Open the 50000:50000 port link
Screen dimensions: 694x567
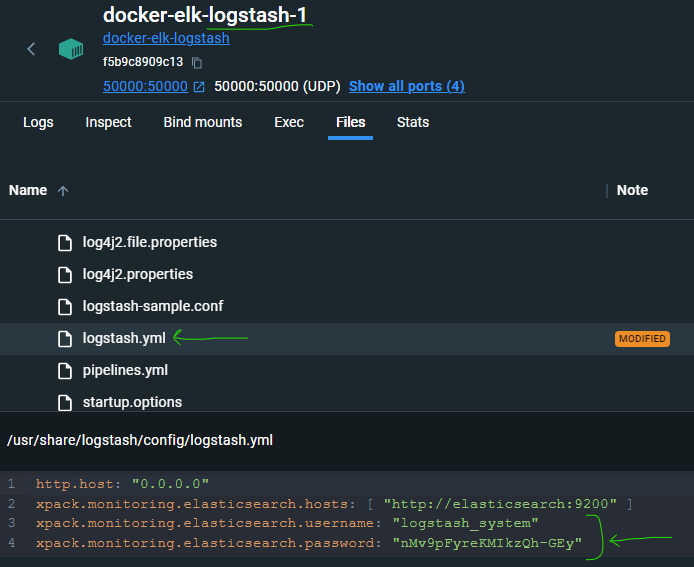(145, 86)
